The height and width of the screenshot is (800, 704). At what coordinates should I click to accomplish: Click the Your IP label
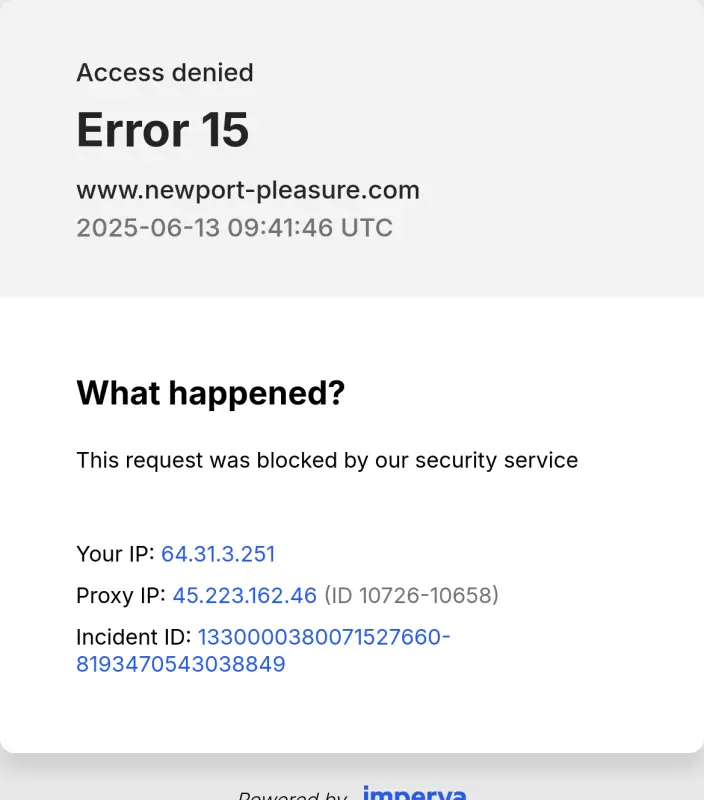(115, 554)
